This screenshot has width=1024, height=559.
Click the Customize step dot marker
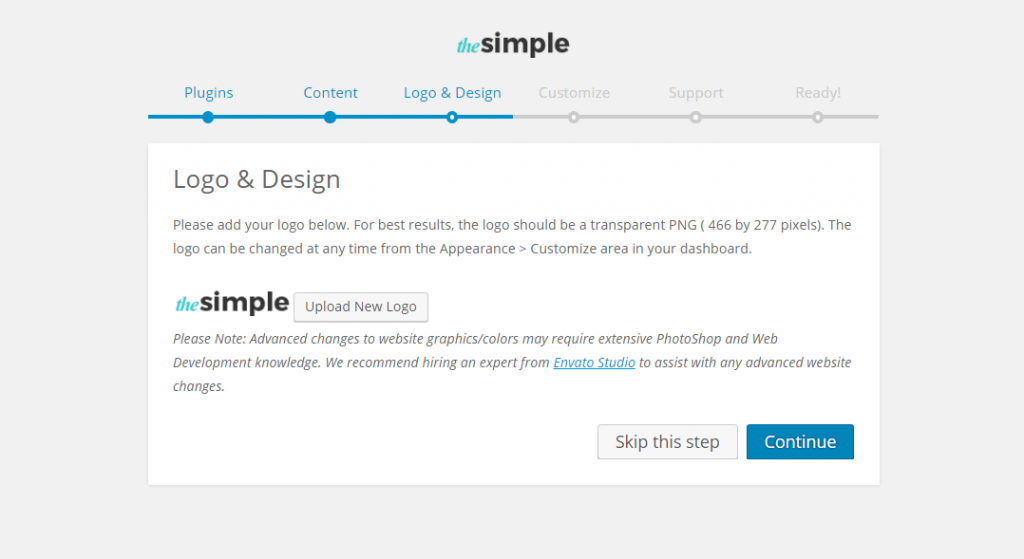click(x=573, y=118)
